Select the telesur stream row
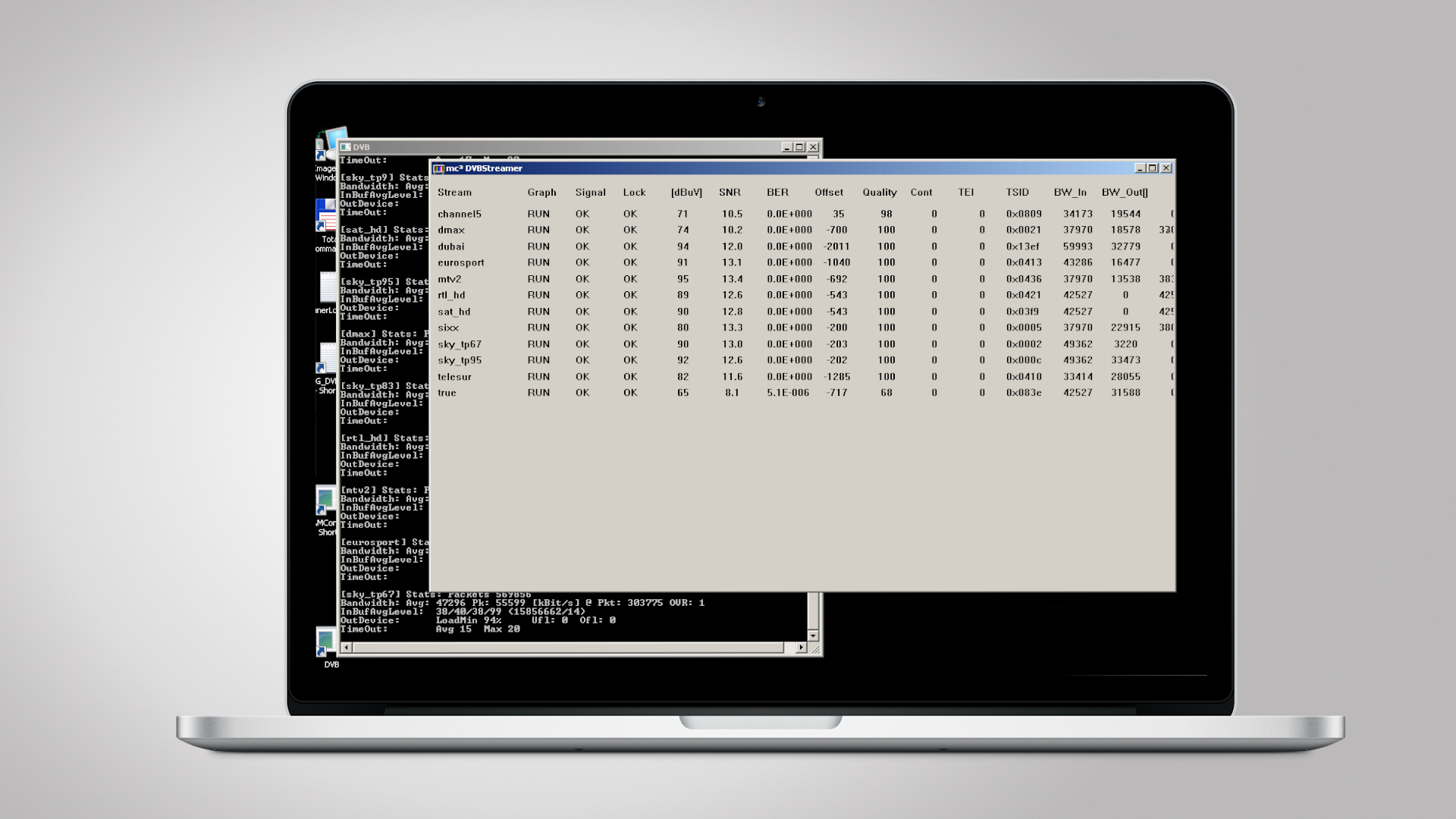 coord(454,377)
